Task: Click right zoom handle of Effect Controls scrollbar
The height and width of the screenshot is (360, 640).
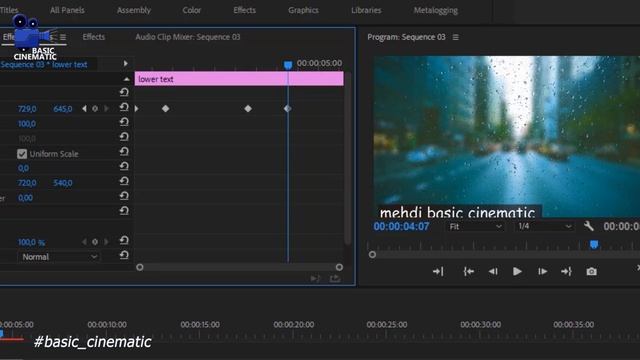Action: [x=339, y=267]
